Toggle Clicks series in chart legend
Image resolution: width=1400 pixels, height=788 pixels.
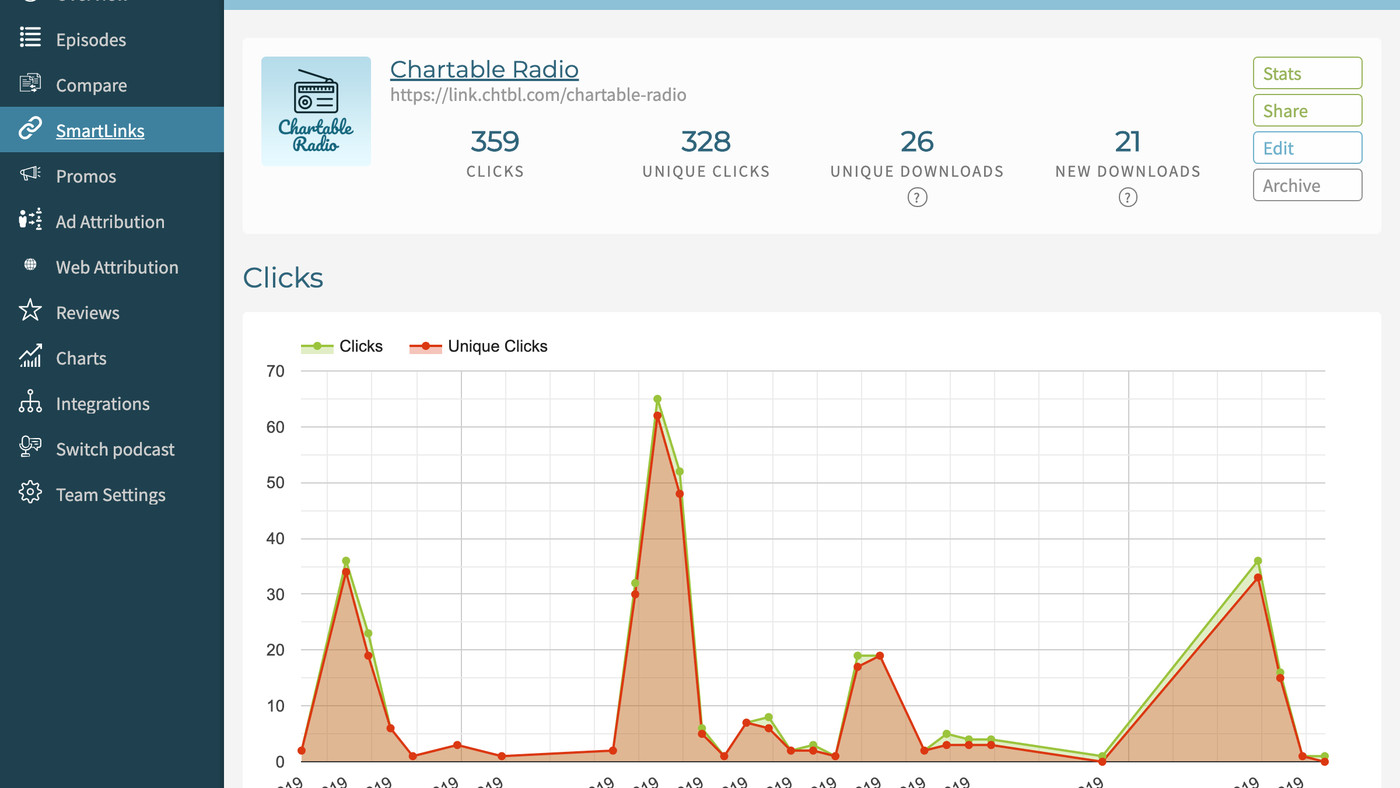coord(342,346)
